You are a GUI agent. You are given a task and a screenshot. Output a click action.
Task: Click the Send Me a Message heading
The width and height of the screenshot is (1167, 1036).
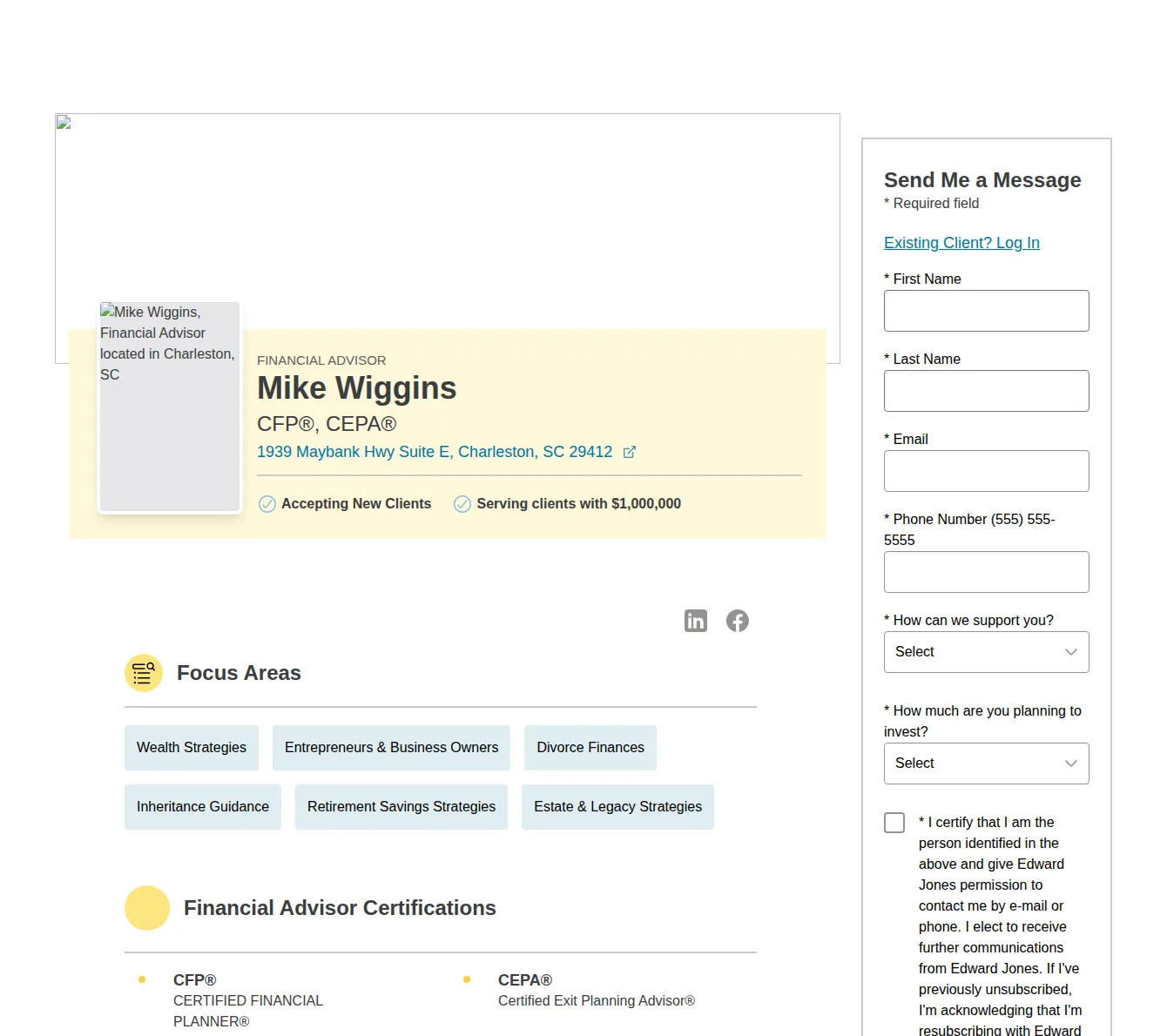click(x=982, y=180)
